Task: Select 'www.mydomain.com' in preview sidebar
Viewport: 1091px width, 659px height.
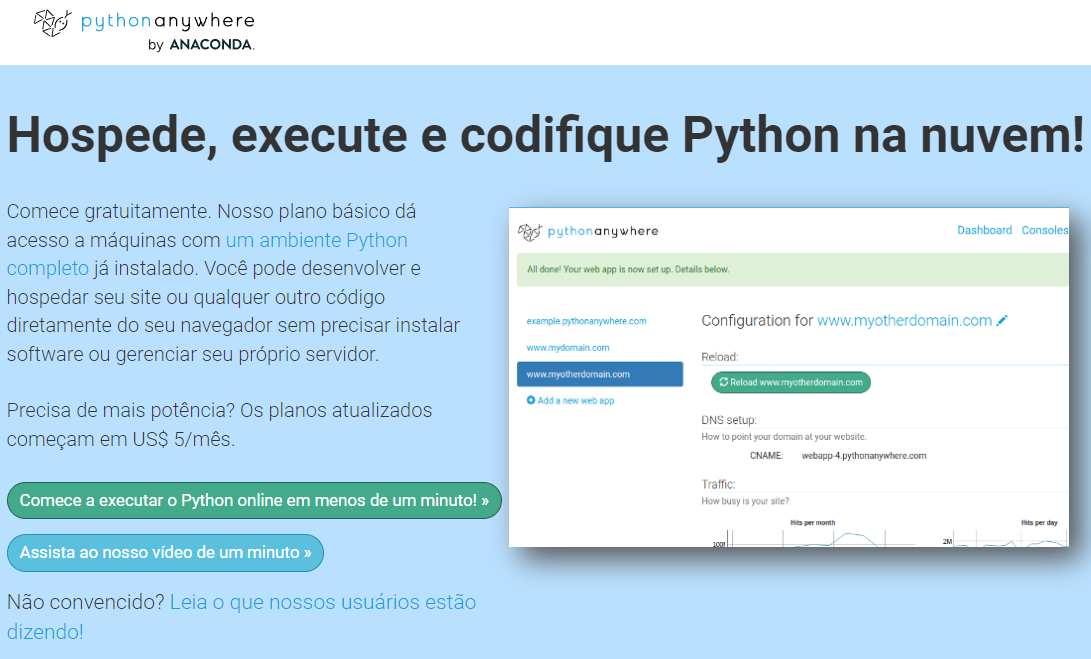Action: 568,347
